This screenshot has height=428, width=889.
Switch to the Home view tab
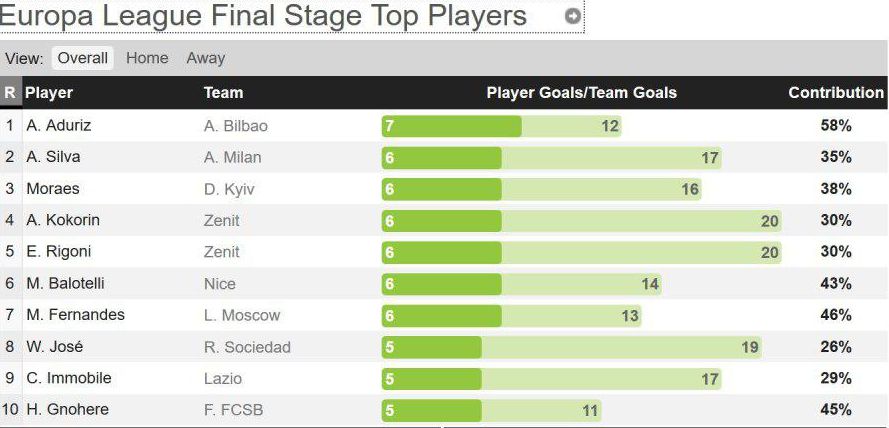(147, 58)
